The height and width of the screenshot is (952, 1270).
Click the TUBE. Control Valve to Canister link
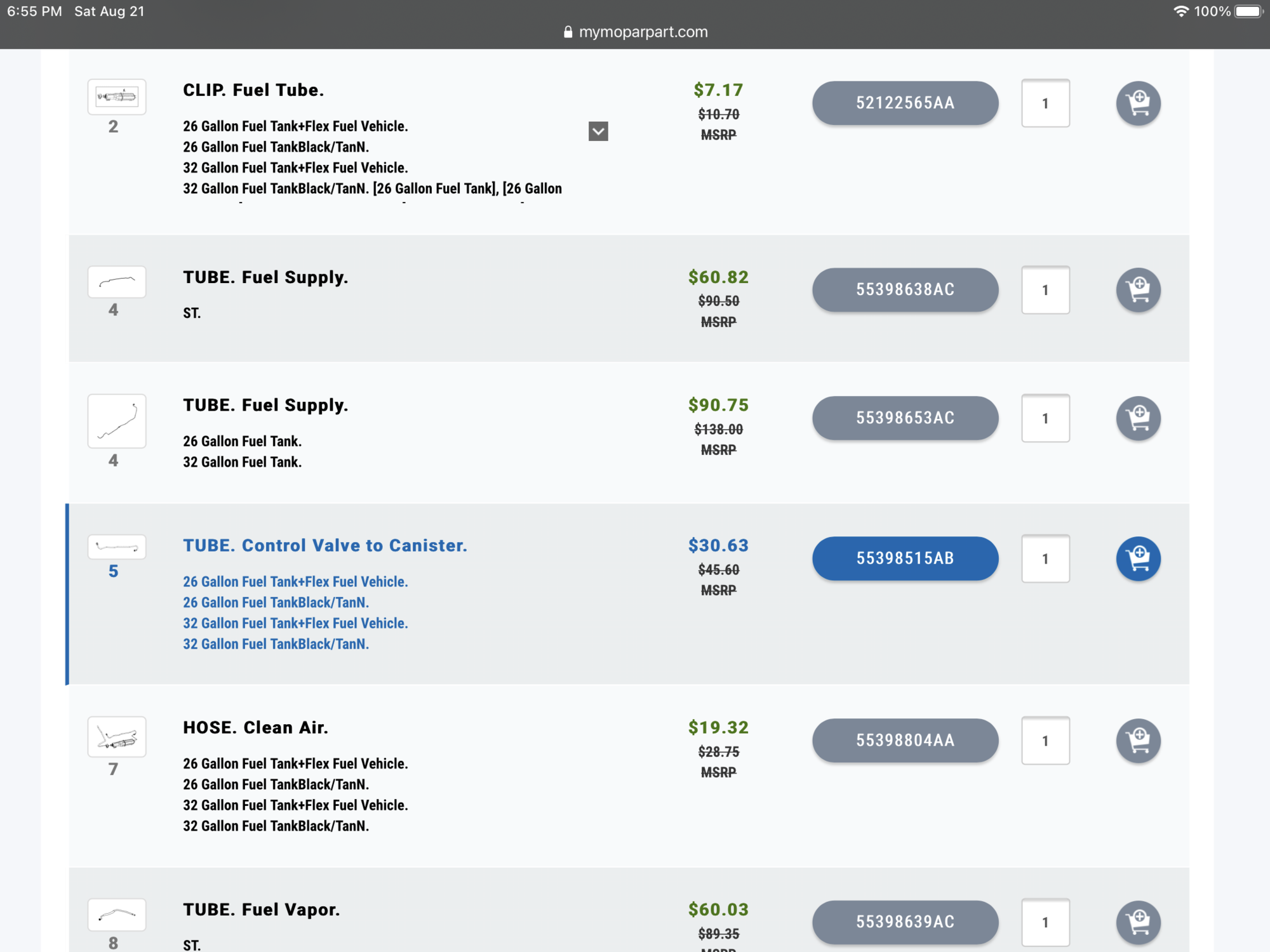point(324,546)
